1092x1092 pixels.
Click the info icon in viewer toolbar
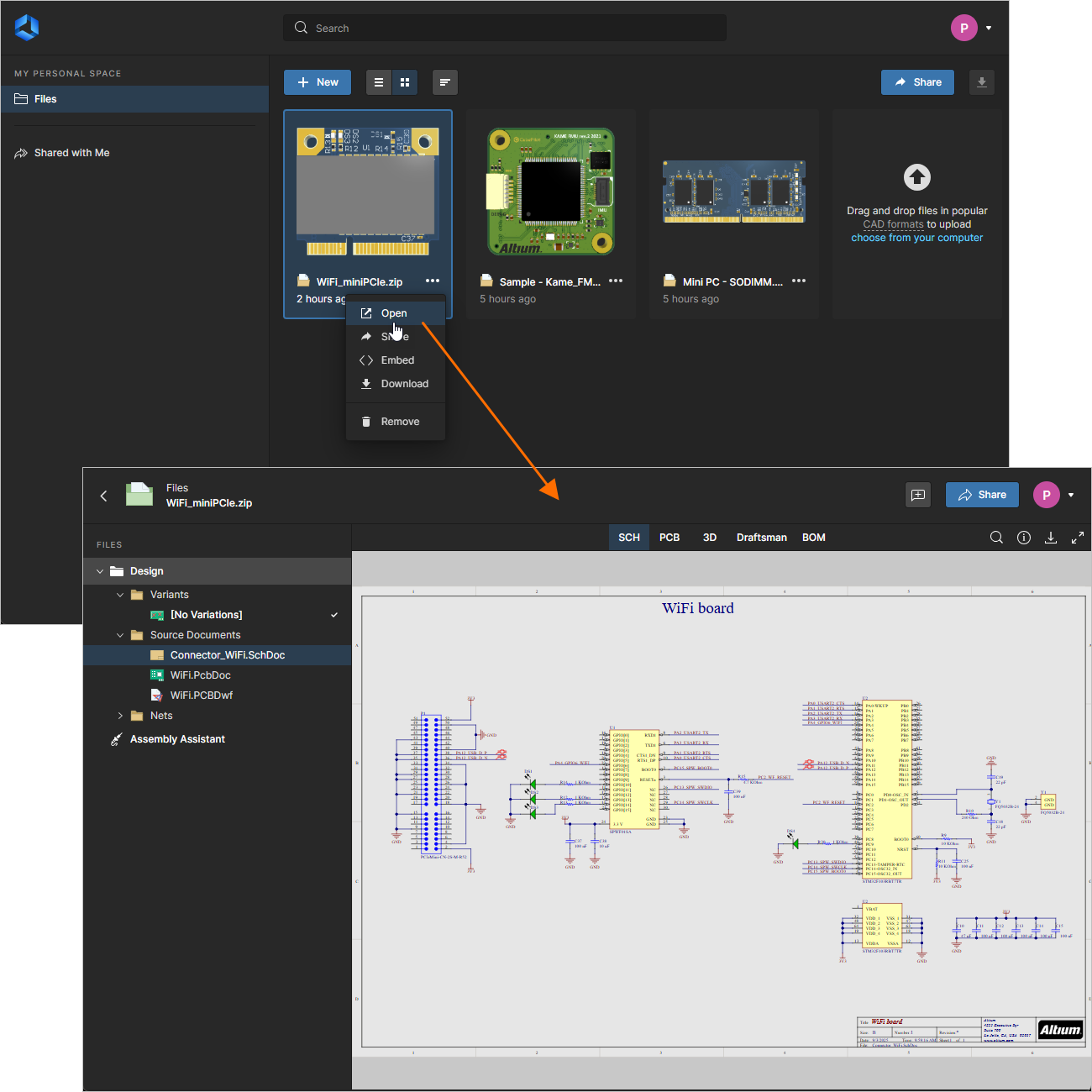click(1024, 538)
